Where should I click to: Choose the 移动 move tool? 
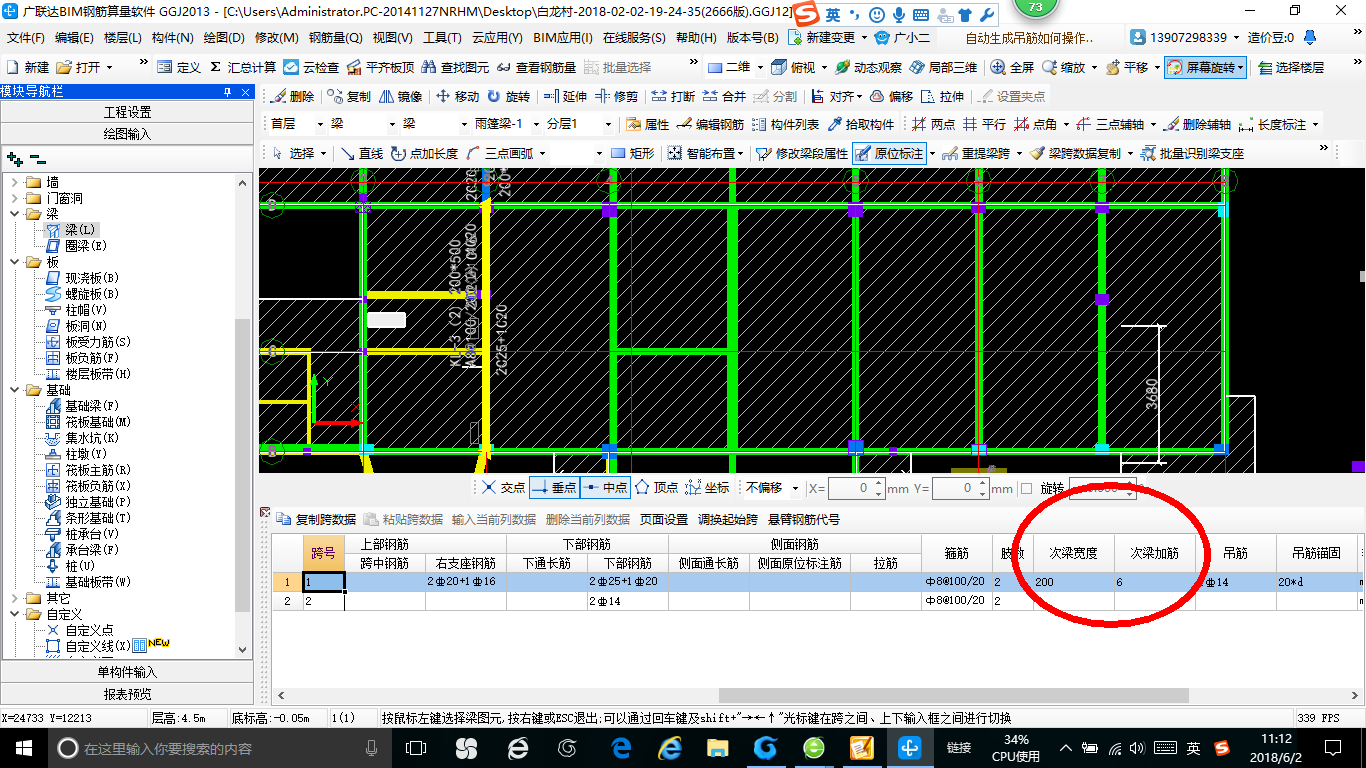coord(458,97)
